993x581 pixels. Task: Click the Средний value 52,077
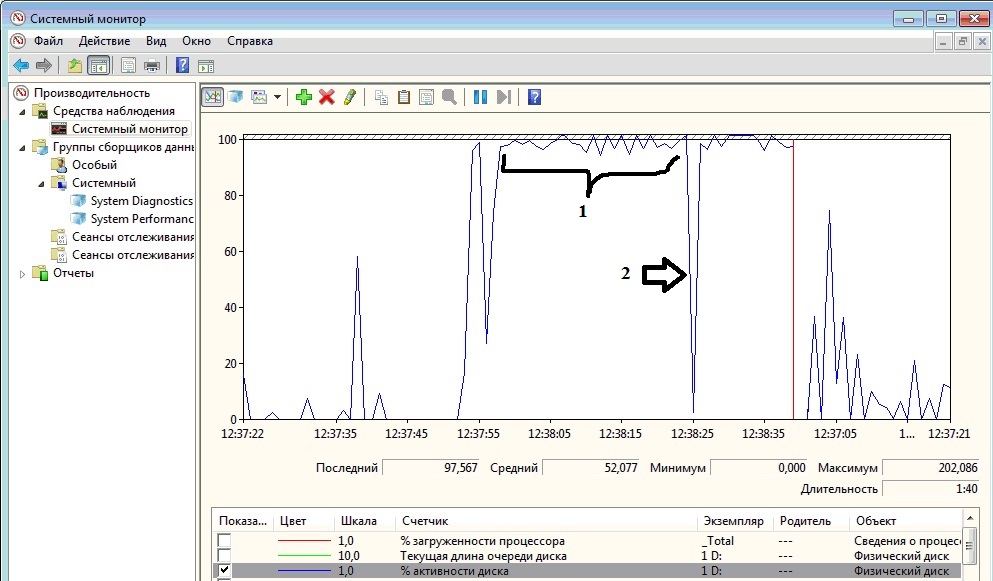point(591,468)
